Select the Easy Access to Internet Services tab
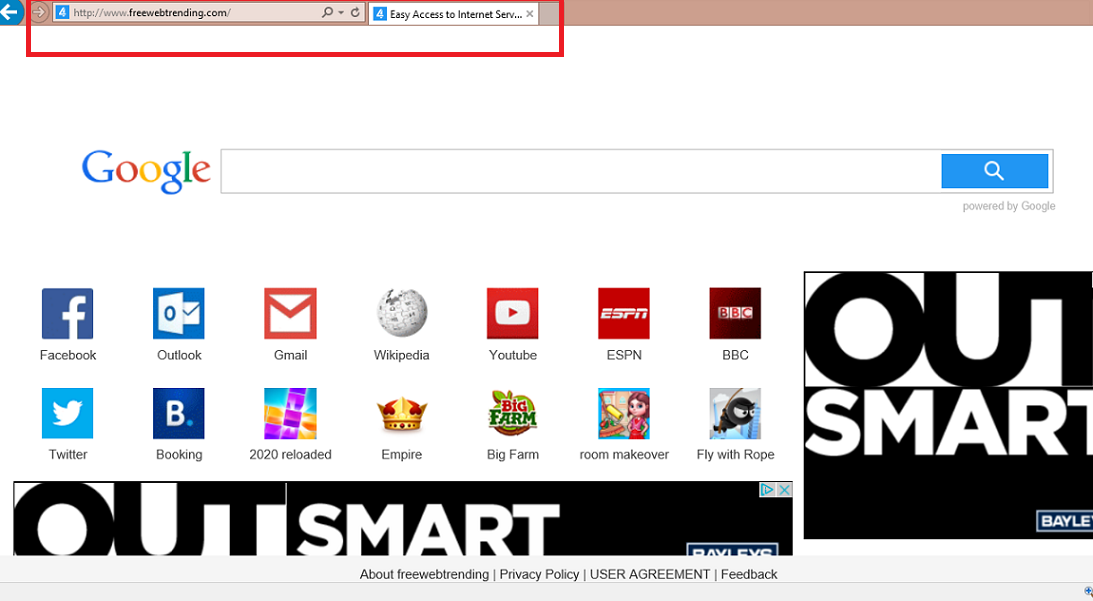The width and height of the screenshot is (1093, 601). (x=454, y=14)
